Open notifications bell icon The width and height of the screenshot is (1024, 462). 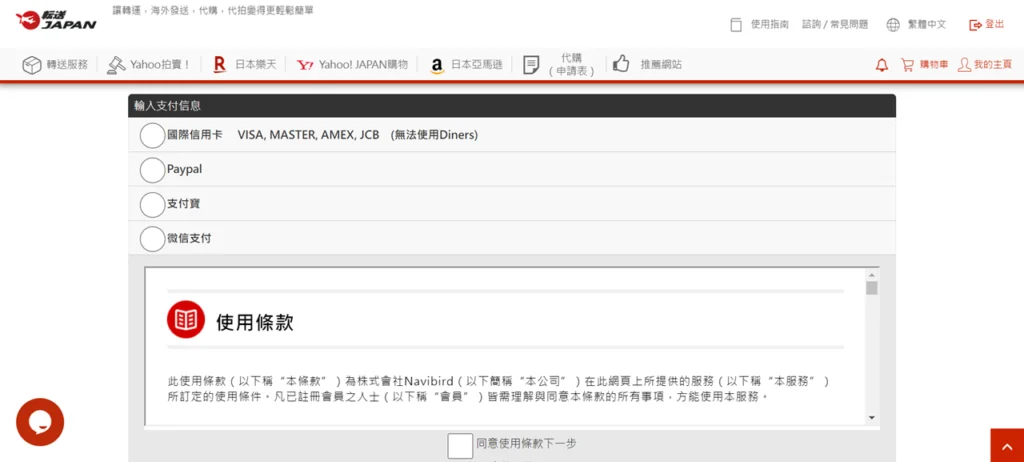(x=882, y=65)
